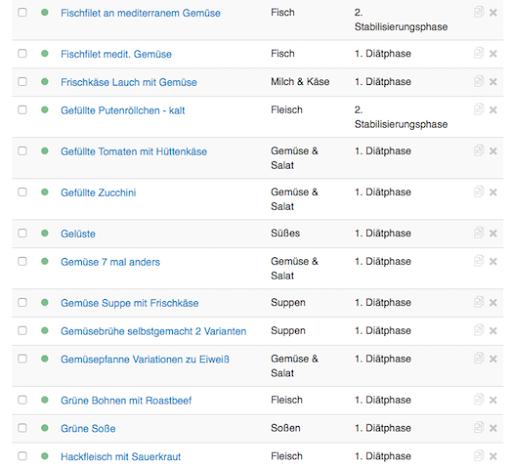Open the Hackfleisch mit Sauerkraut link

121,456
